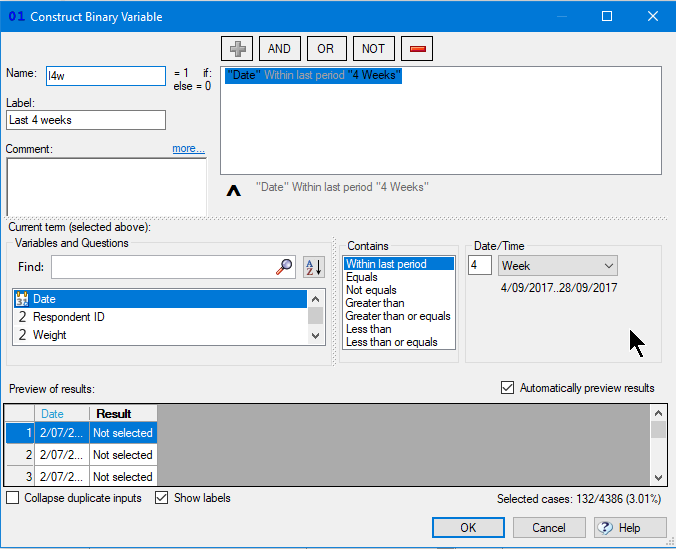Screen dimensions: 676x549
Task: Click Selected cases 132/4386 status text
Action: pyautogui.click(x=579, y=499)
